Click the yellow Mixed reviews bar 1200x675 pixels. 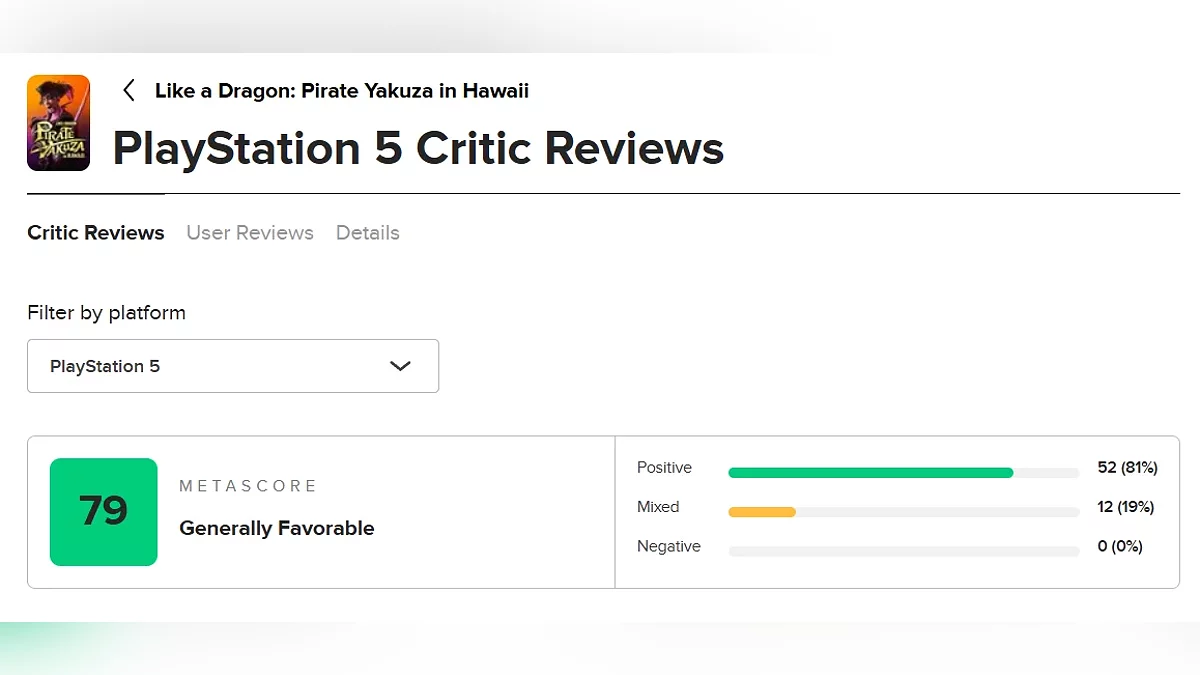tap(762, 512)
